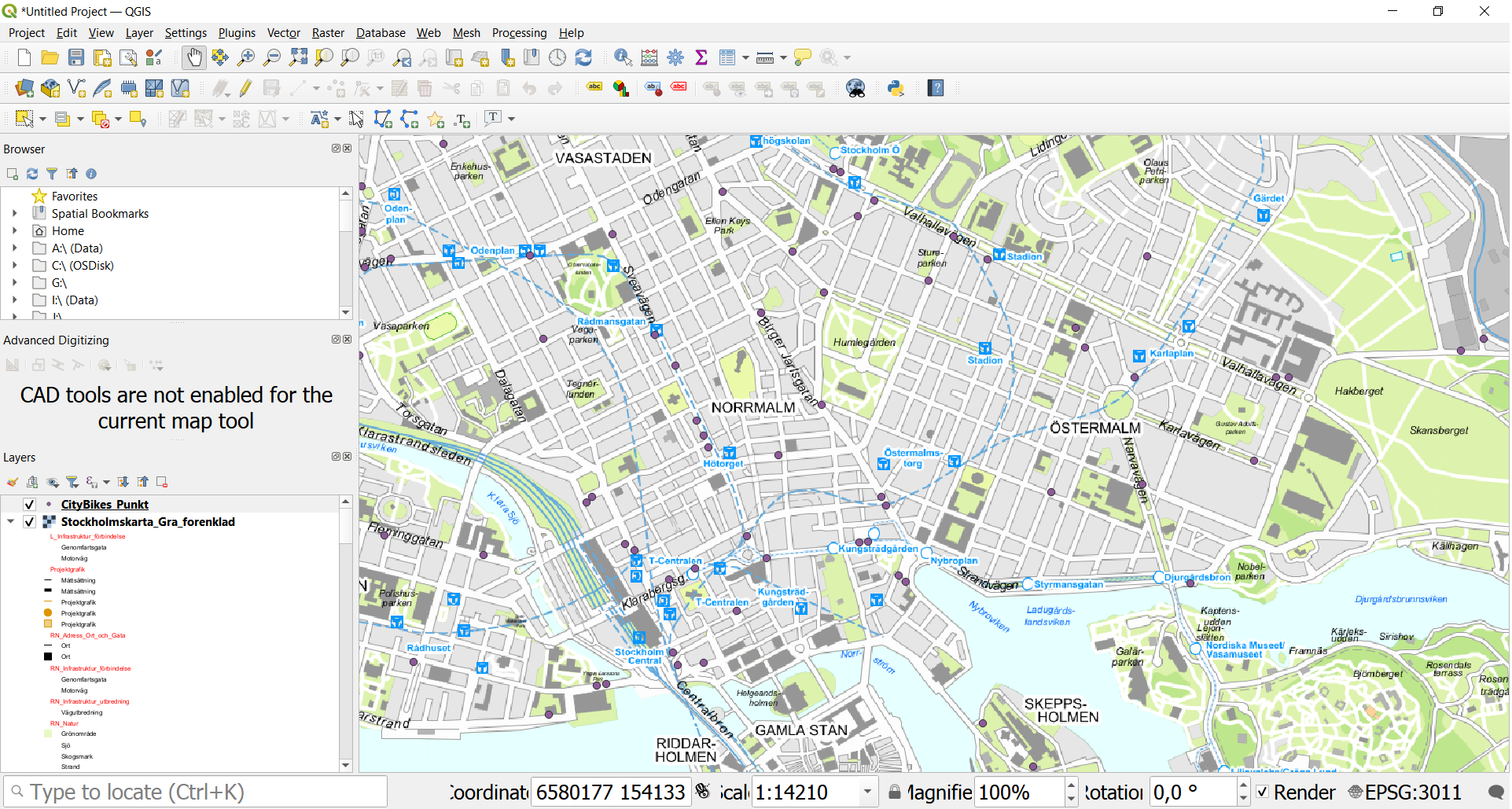This screenshot has width=1512, height=809.
Task: Toggle extents display next to coordinates
Action: coord(703,792)
